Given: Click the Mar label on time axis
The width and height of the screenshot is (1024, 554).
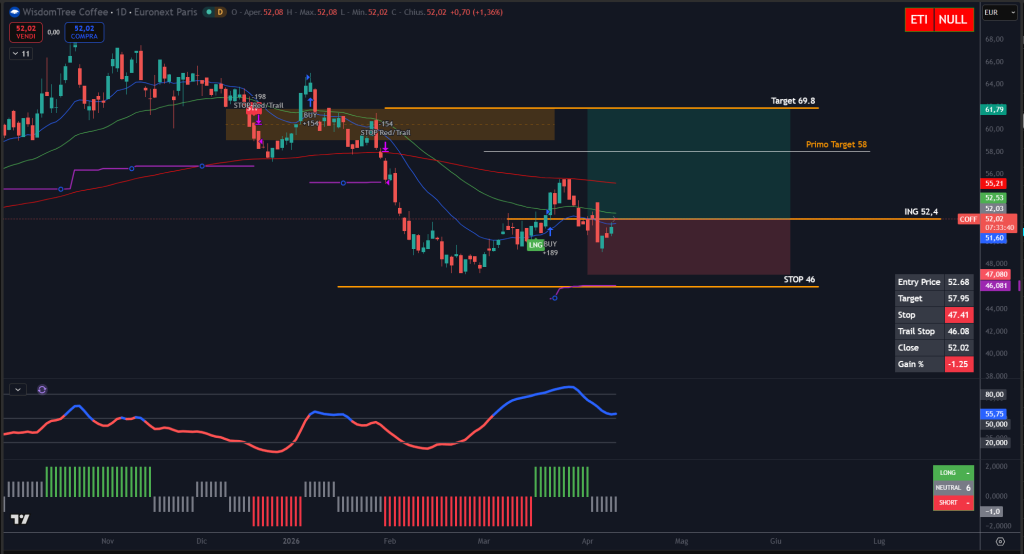Looking at the screenshot, I should [x=484, y=542].
